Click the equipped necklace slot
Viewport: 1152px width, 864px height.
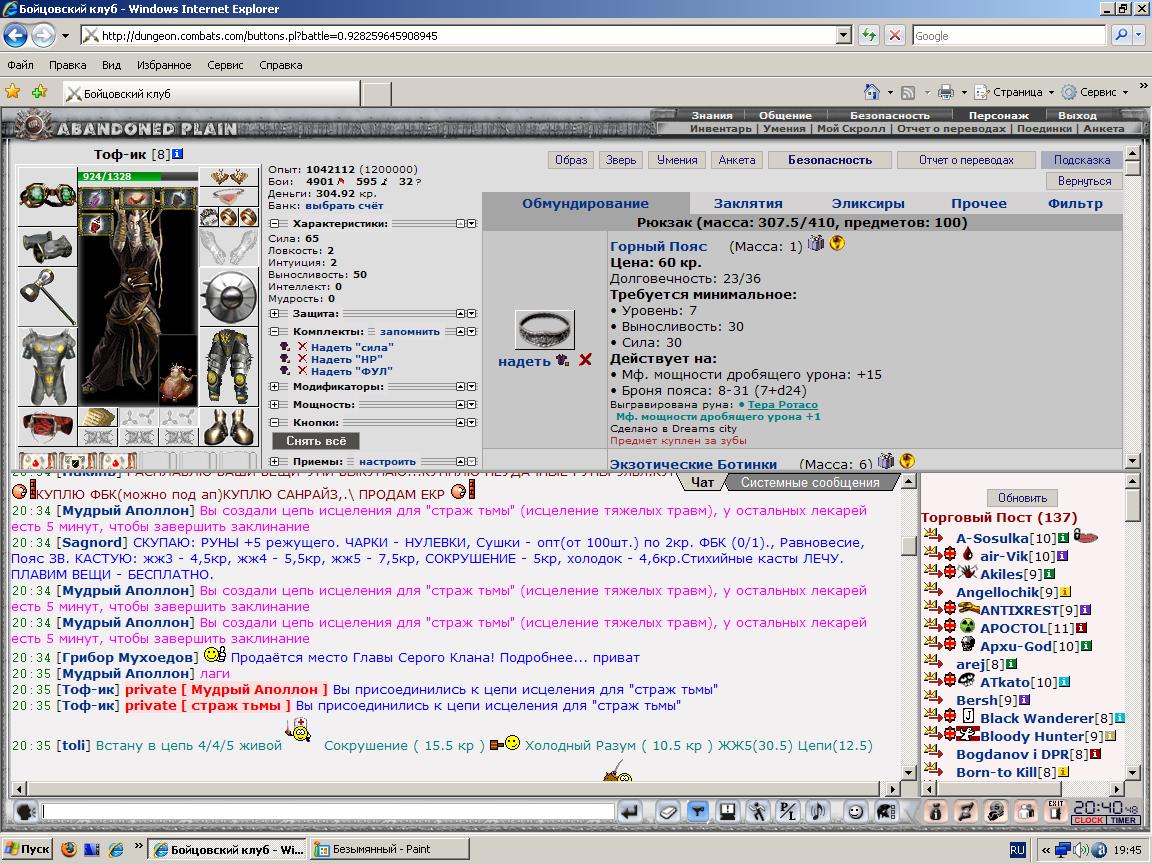point(228,196)
